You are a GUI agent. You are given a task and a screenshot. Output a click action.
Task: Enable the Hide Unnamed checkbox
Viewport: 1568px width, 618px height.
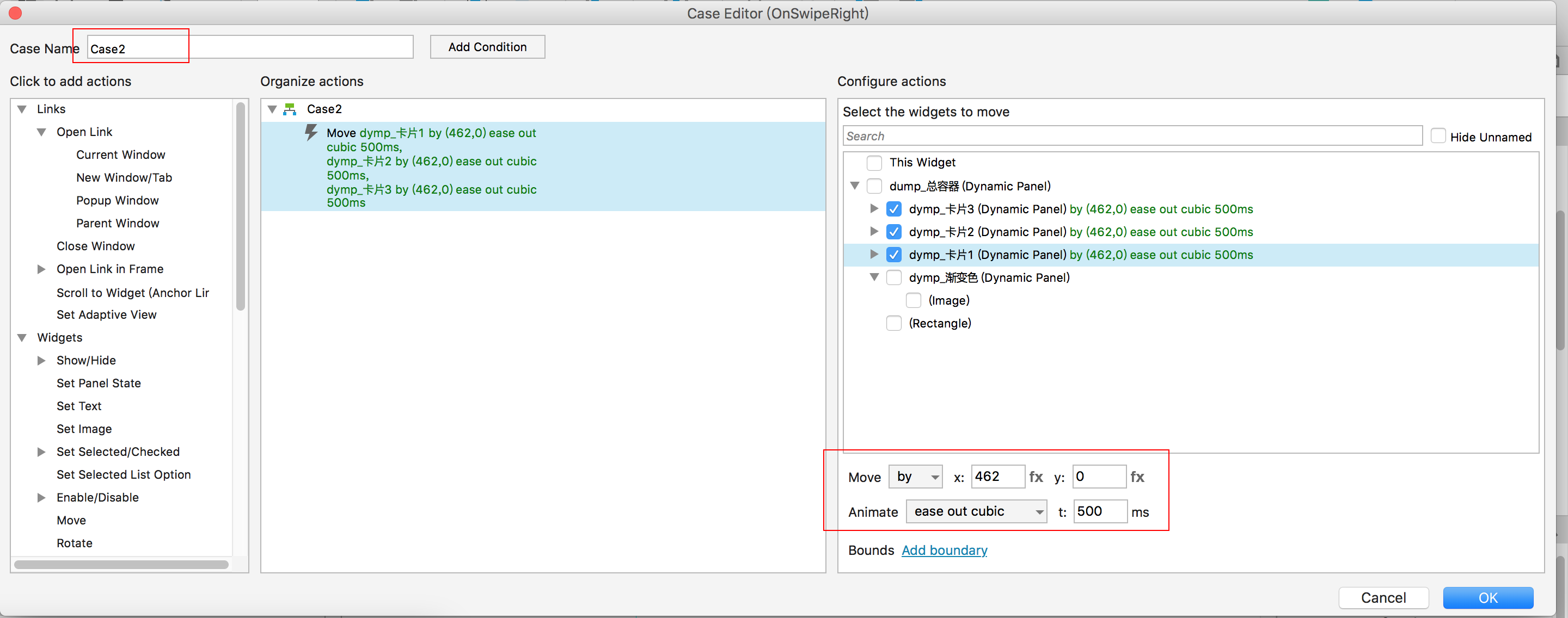pyautogui.click(x=1438, y=136)
